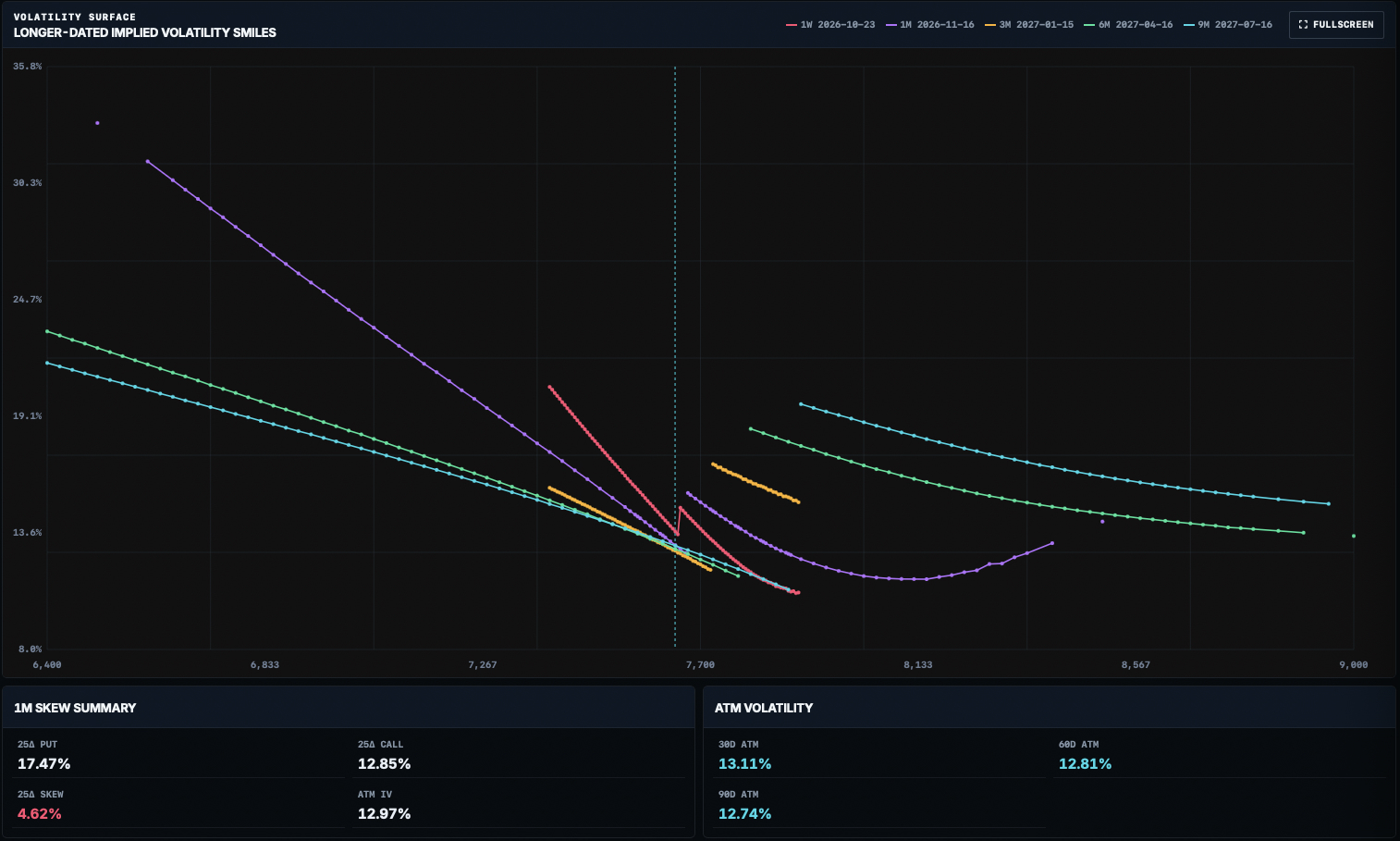Click the 30.3% y-axis label
The height and width of the screenshot is (841, 1400).
pos(28,183)
